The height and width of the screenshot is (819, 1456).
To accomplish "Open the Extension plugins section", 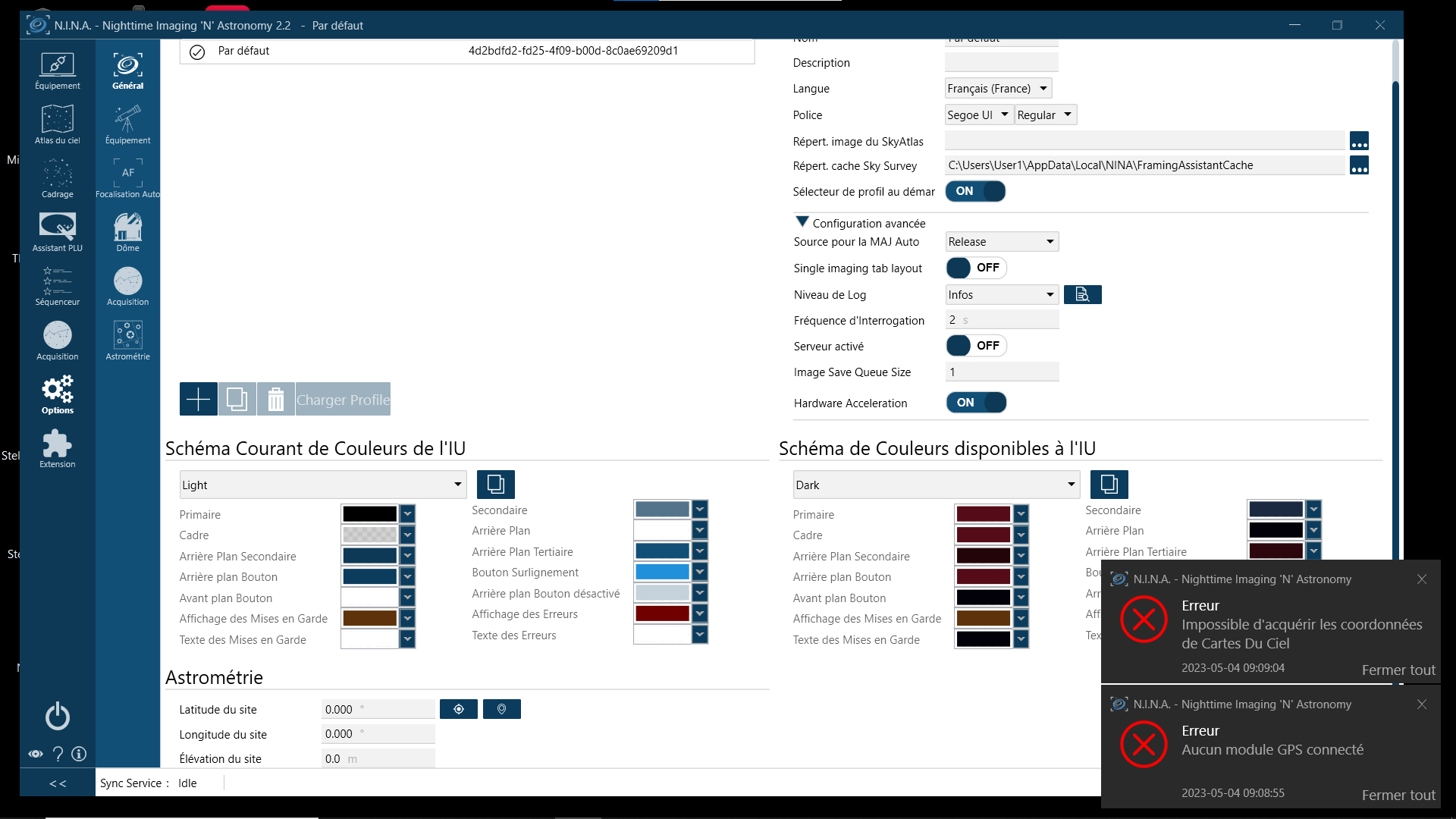I will tap(57, 448).
